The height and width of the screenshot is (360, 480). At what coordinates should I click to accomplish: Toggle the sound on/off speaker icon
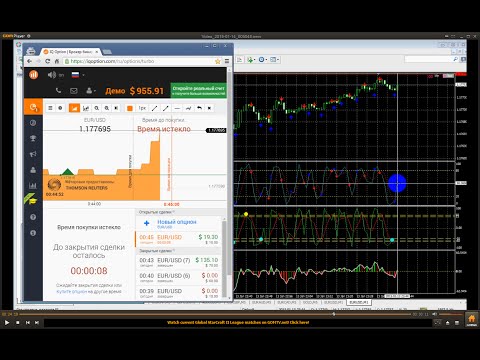52,75
